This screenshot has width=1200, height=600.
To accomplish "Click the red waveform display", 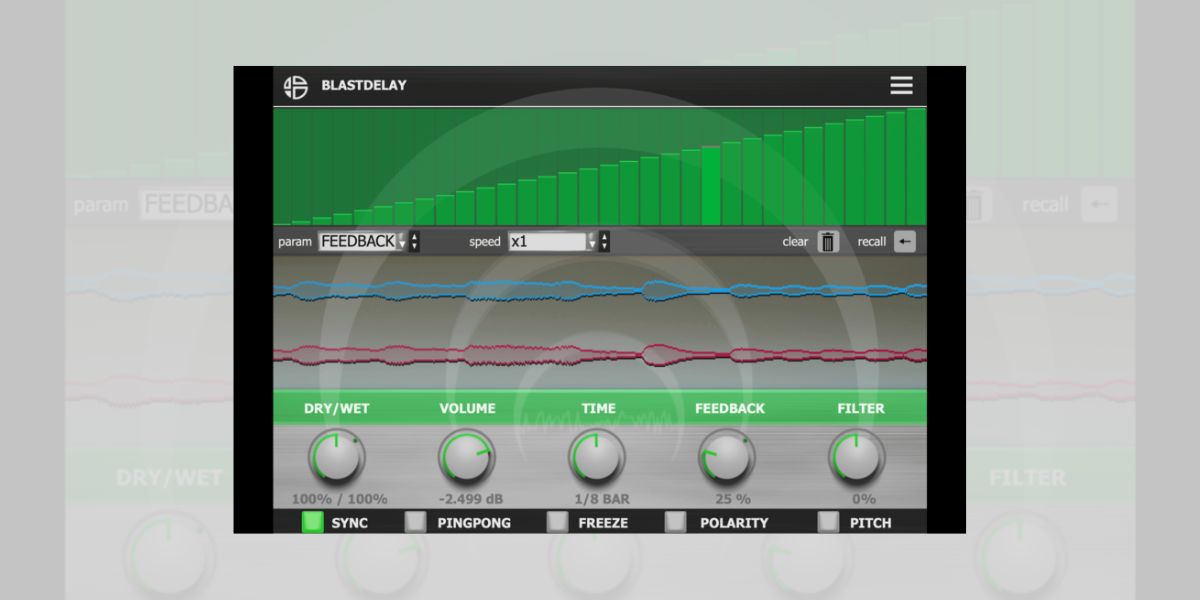I will coord(600,354).
